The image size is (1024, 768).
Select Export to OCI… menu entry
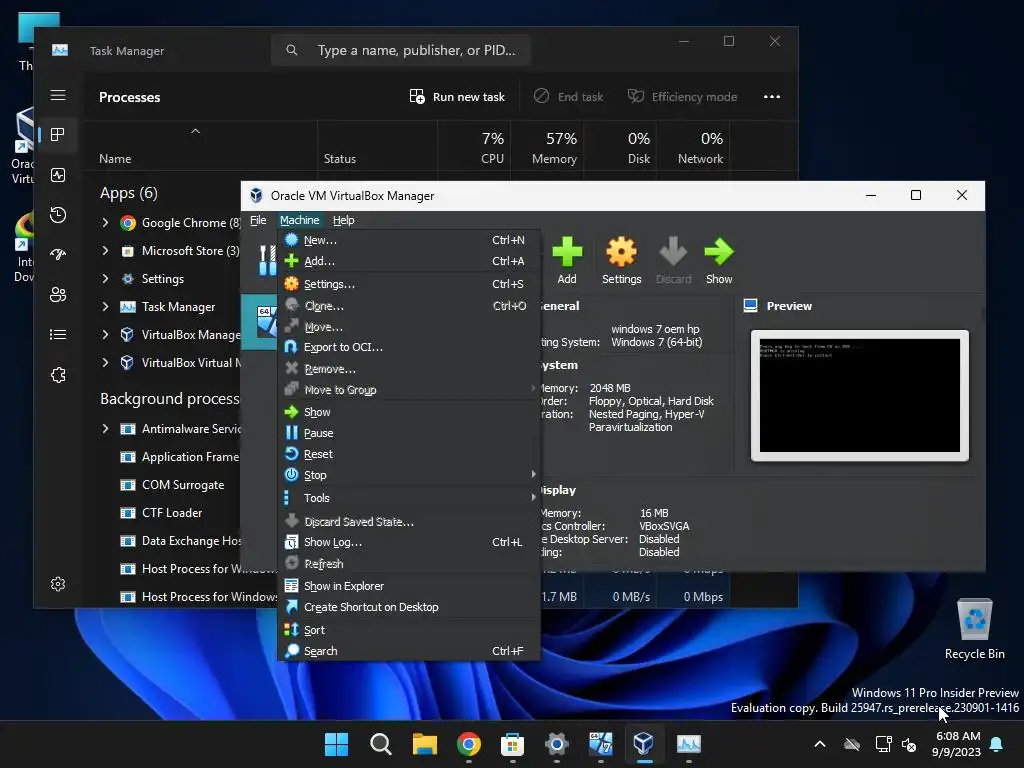[x=409, y=347]
